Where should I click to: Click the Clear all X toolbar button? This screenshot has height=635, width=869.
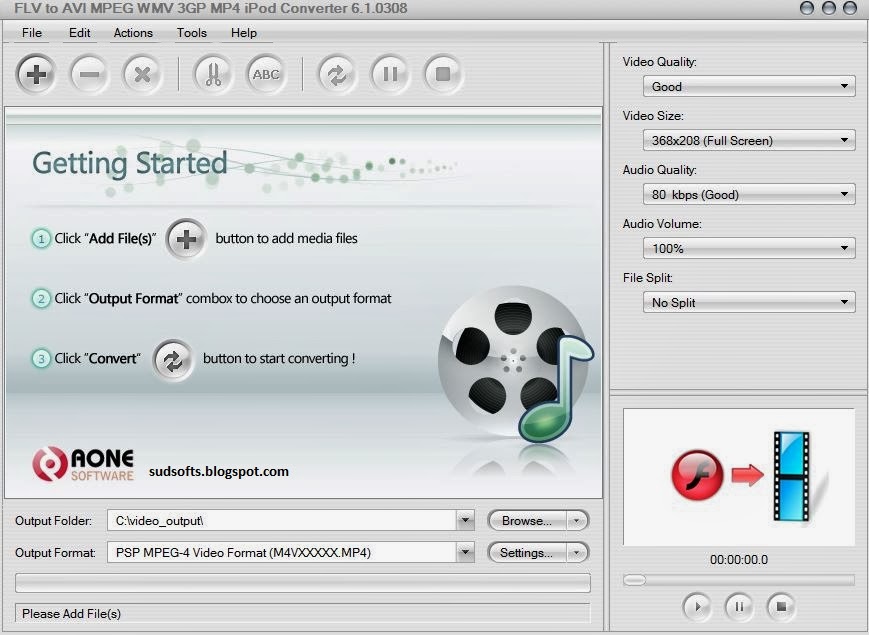point(142,74)
